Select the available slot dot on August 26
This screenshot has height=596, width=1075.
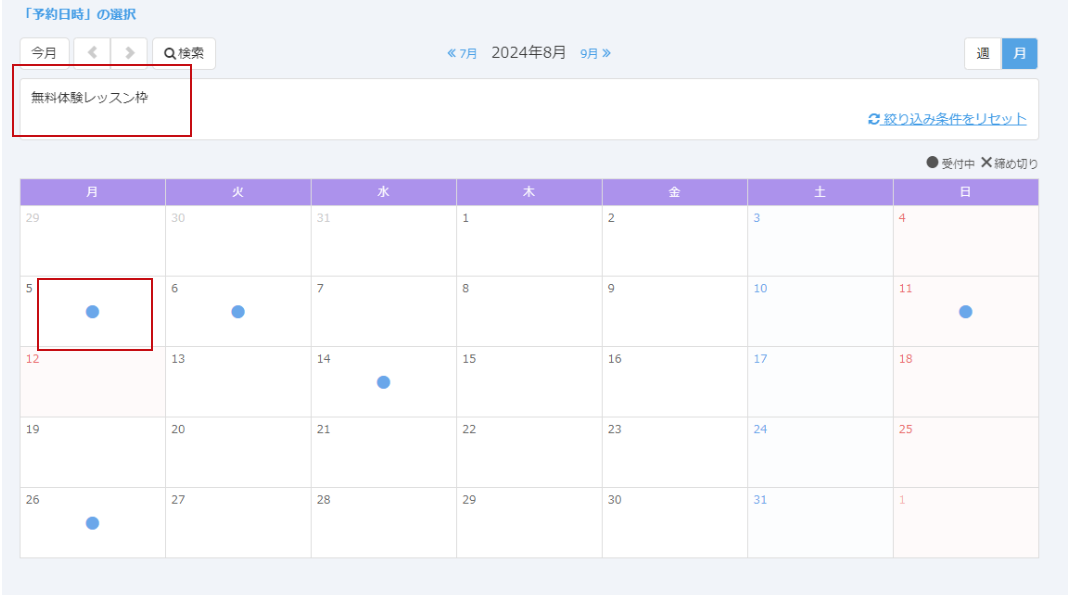(x=92, y=523)
